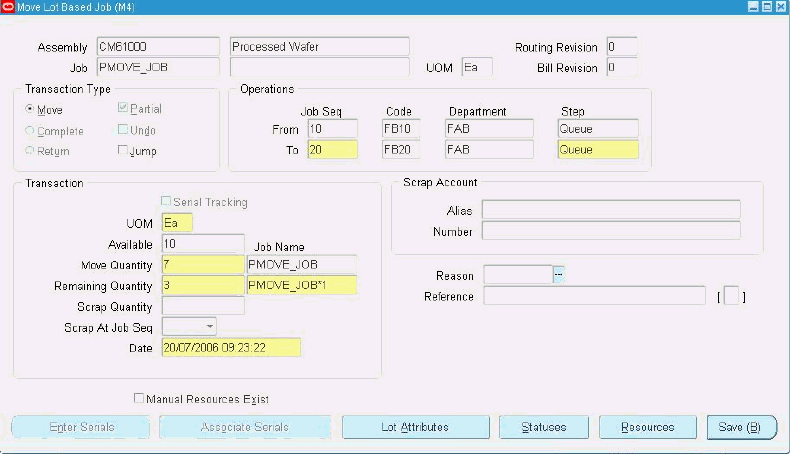Click the Associate Serials button
The image size is (790, 454).
(x=245, y=427)
